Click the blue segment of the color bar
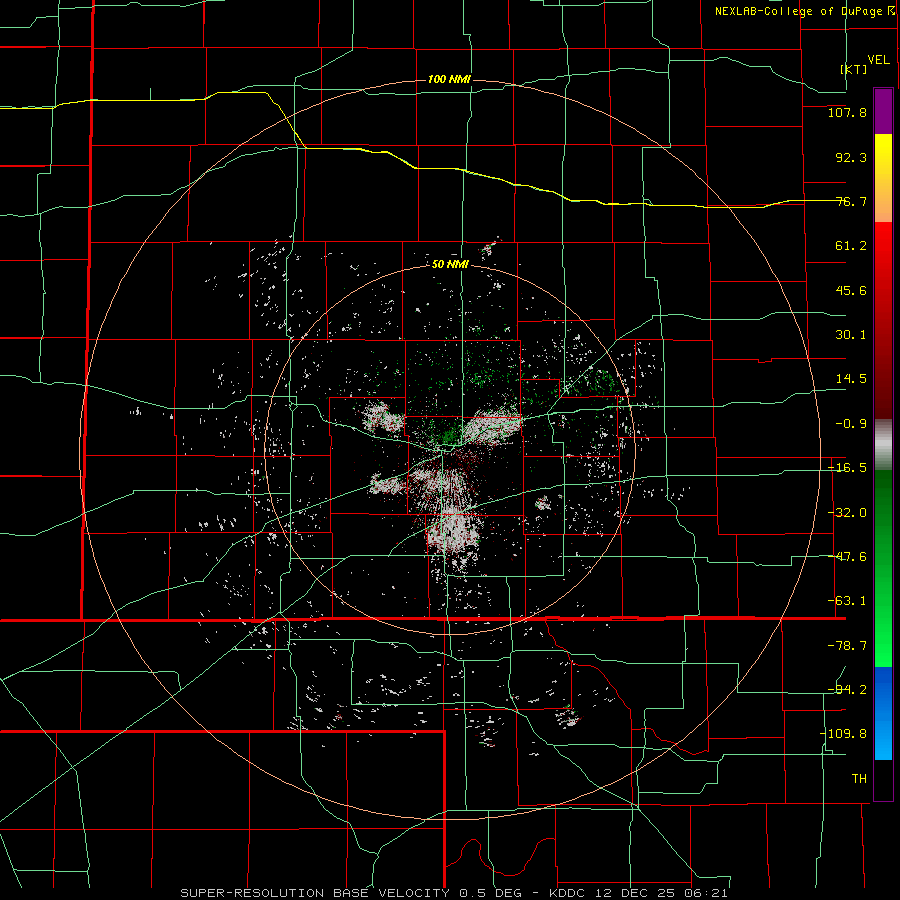900x900 pixels. point(883,713)
